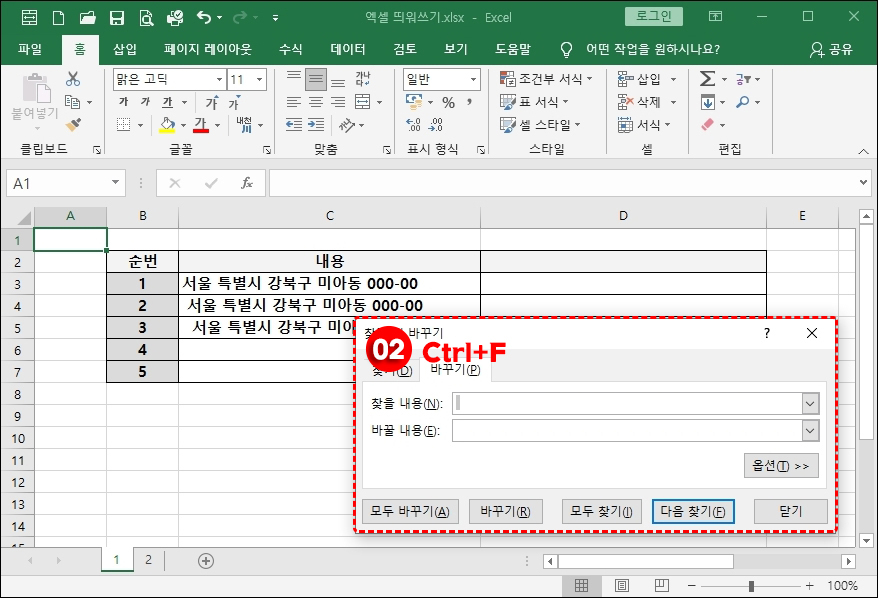Image resolution: width=878 pixels, height=598 pixels.
Task: Open cell borders dropdown arrow
Action: [140, 125]
